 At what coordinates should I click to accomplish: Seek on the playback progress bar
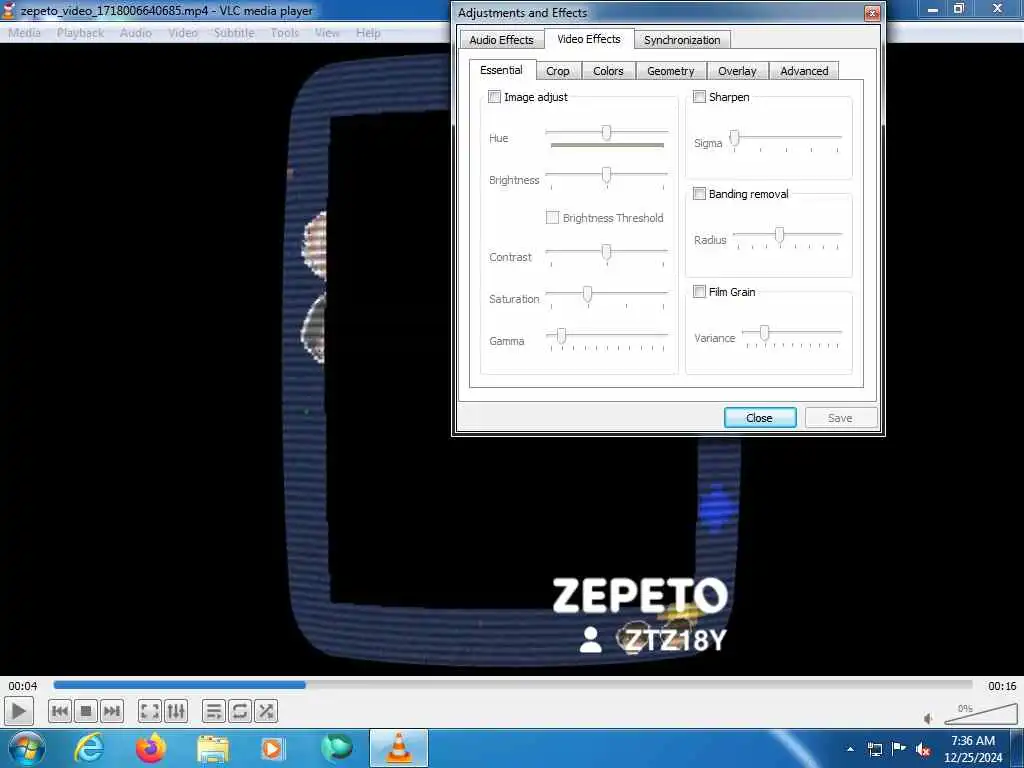point(513,685)
